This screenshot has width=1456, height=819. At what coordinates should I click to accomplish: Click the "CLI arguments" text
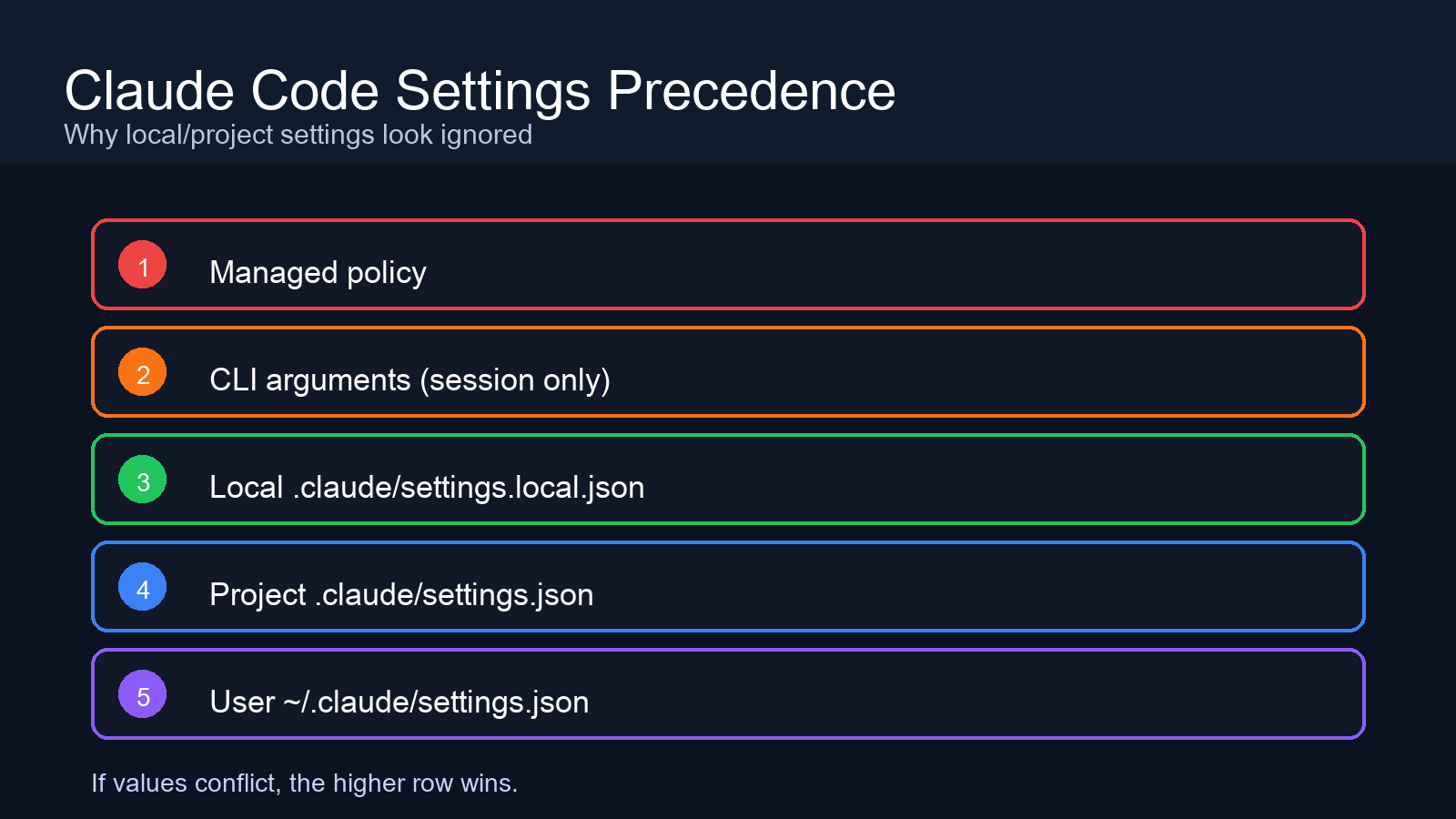[x=309, y=379]
